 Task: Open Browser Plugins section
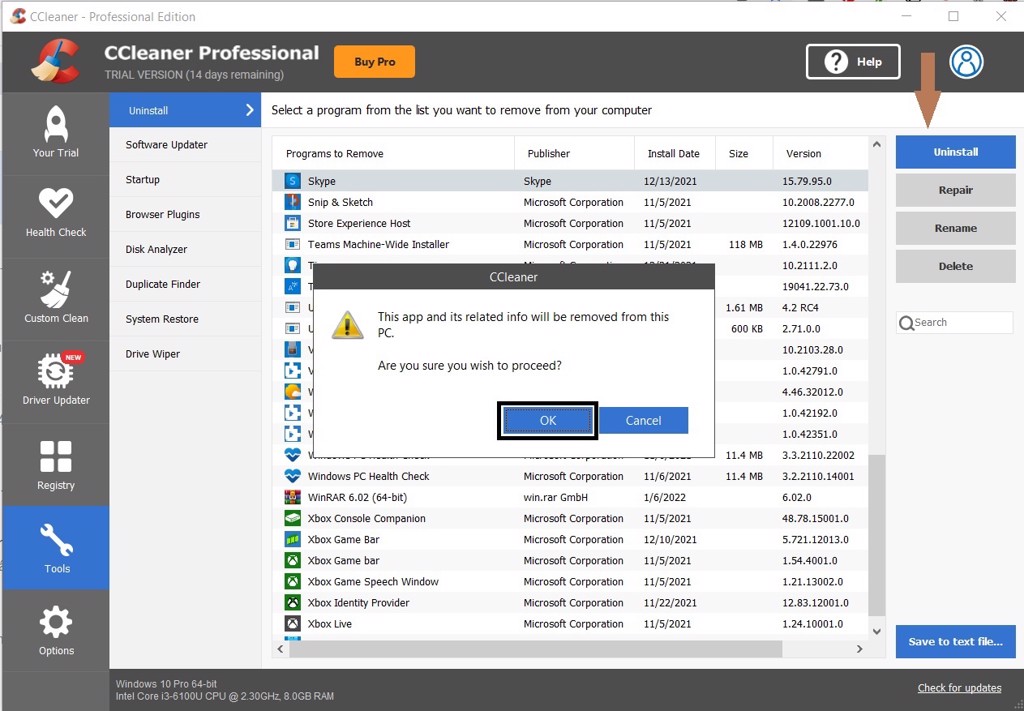pyautogui.click(x=185, y=214)
